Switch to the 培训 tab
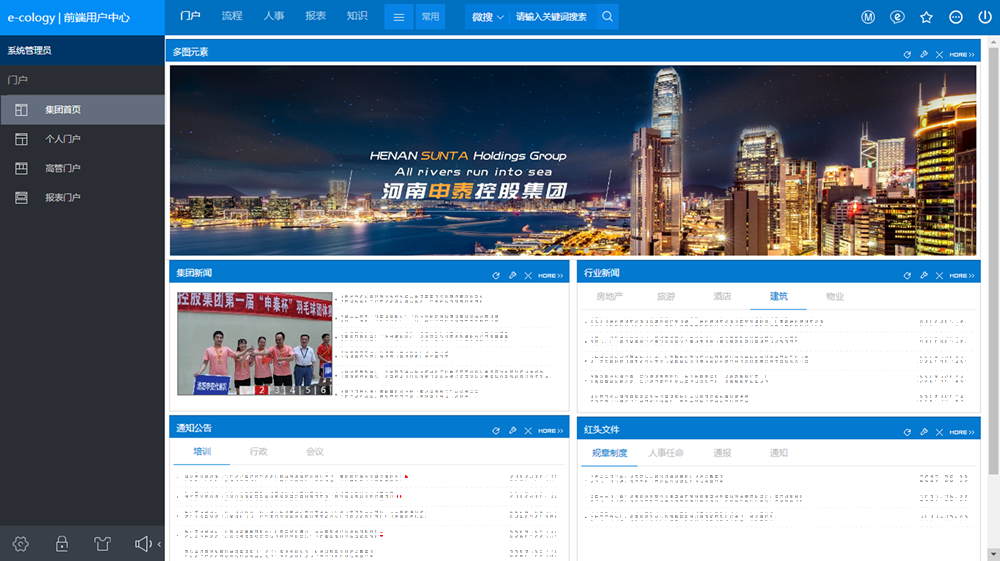1000x561 pixels. (x=202, y=451)
